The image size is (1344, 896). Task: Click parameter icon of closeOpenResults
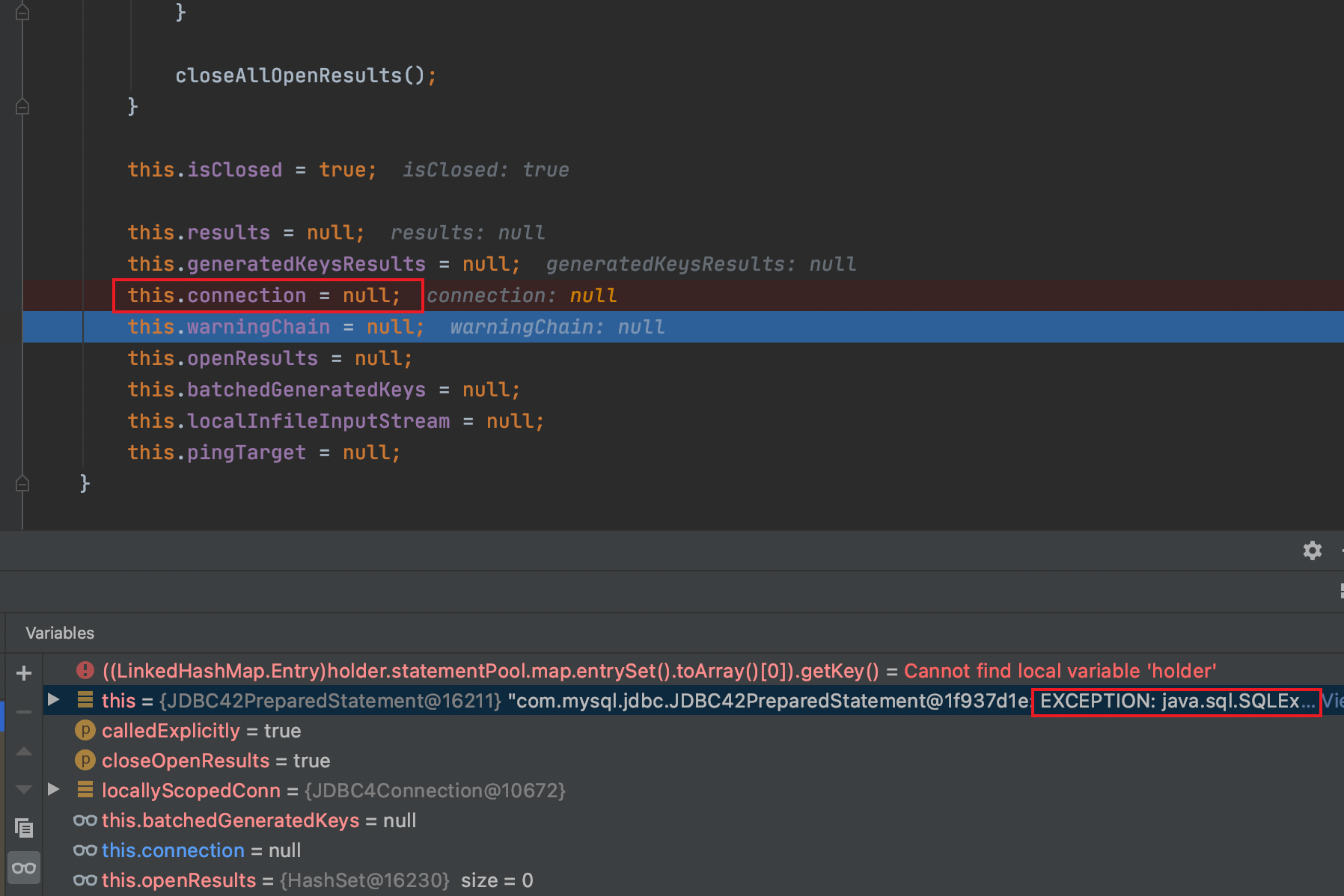coord(85,760)
